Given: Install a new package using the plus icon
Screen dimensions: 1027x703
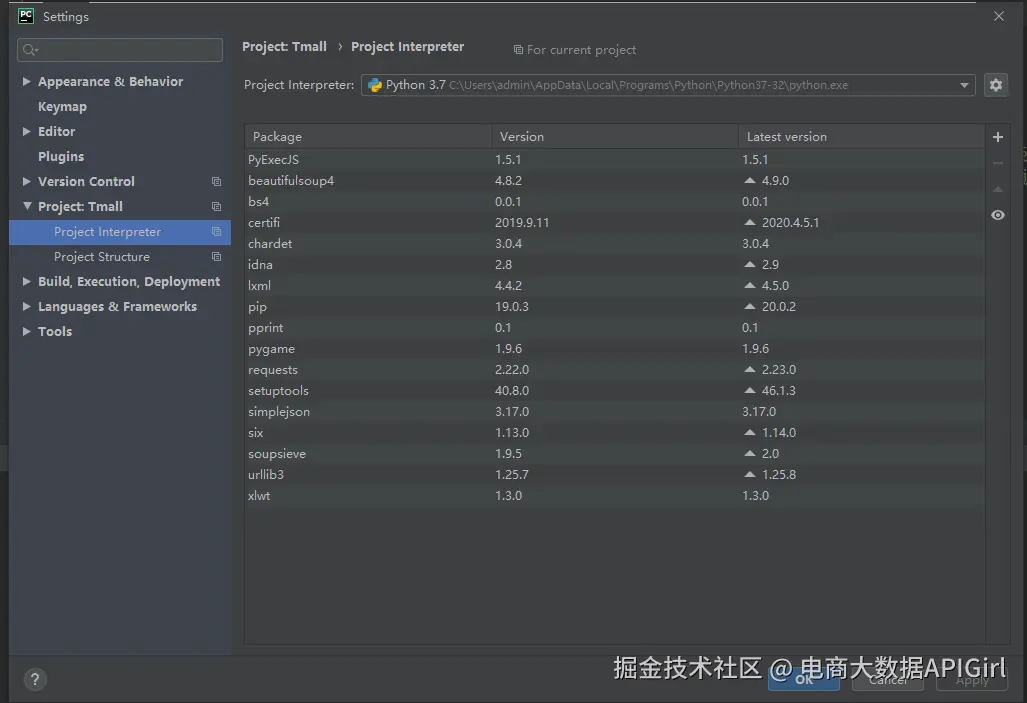Looking at the screenshot, I should (996, 136).
